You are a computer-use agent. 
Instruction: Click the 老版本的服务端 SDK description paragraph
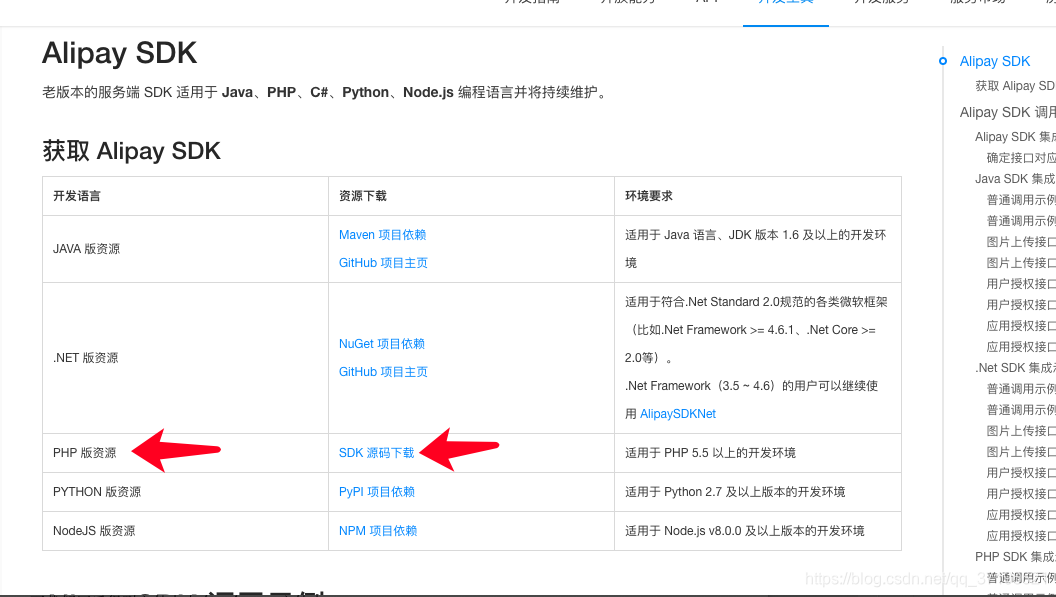point(326,92)
